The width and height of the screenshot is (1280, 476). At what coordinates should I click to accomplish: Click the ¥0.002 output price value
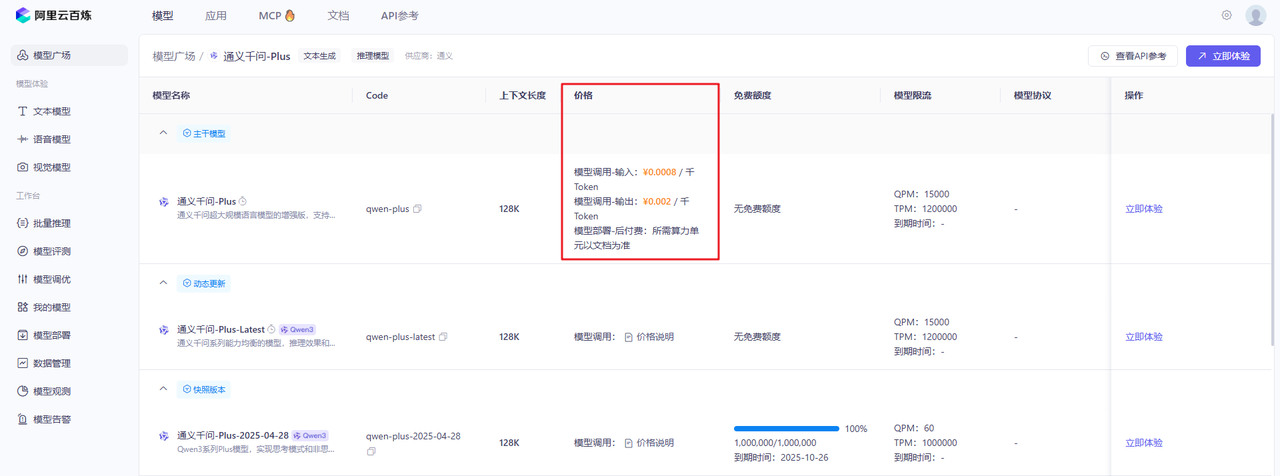click(656, 201)
